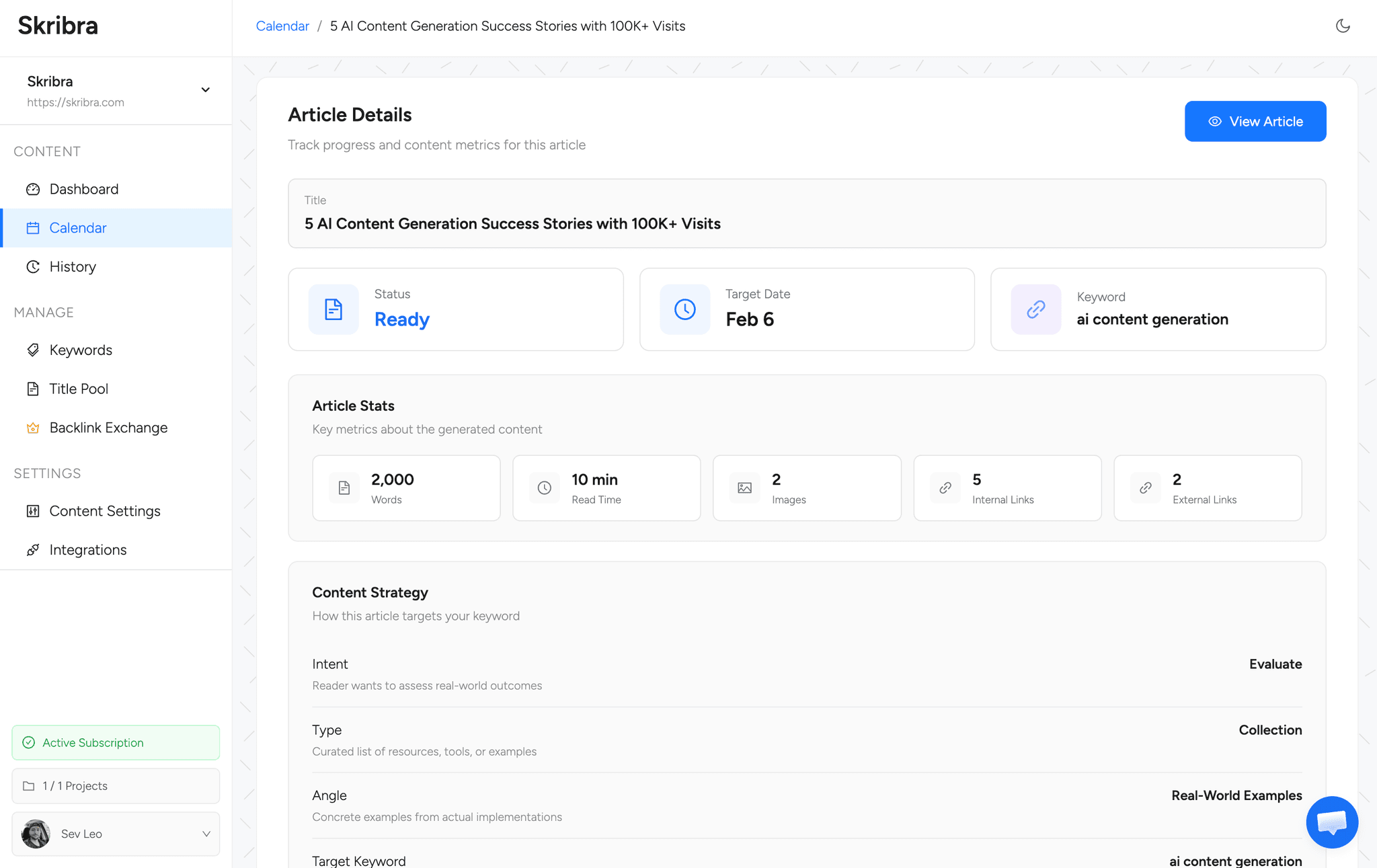Click the Status card showing Ready
Viewport: 1377px width, 868px height.
[455, 309]
